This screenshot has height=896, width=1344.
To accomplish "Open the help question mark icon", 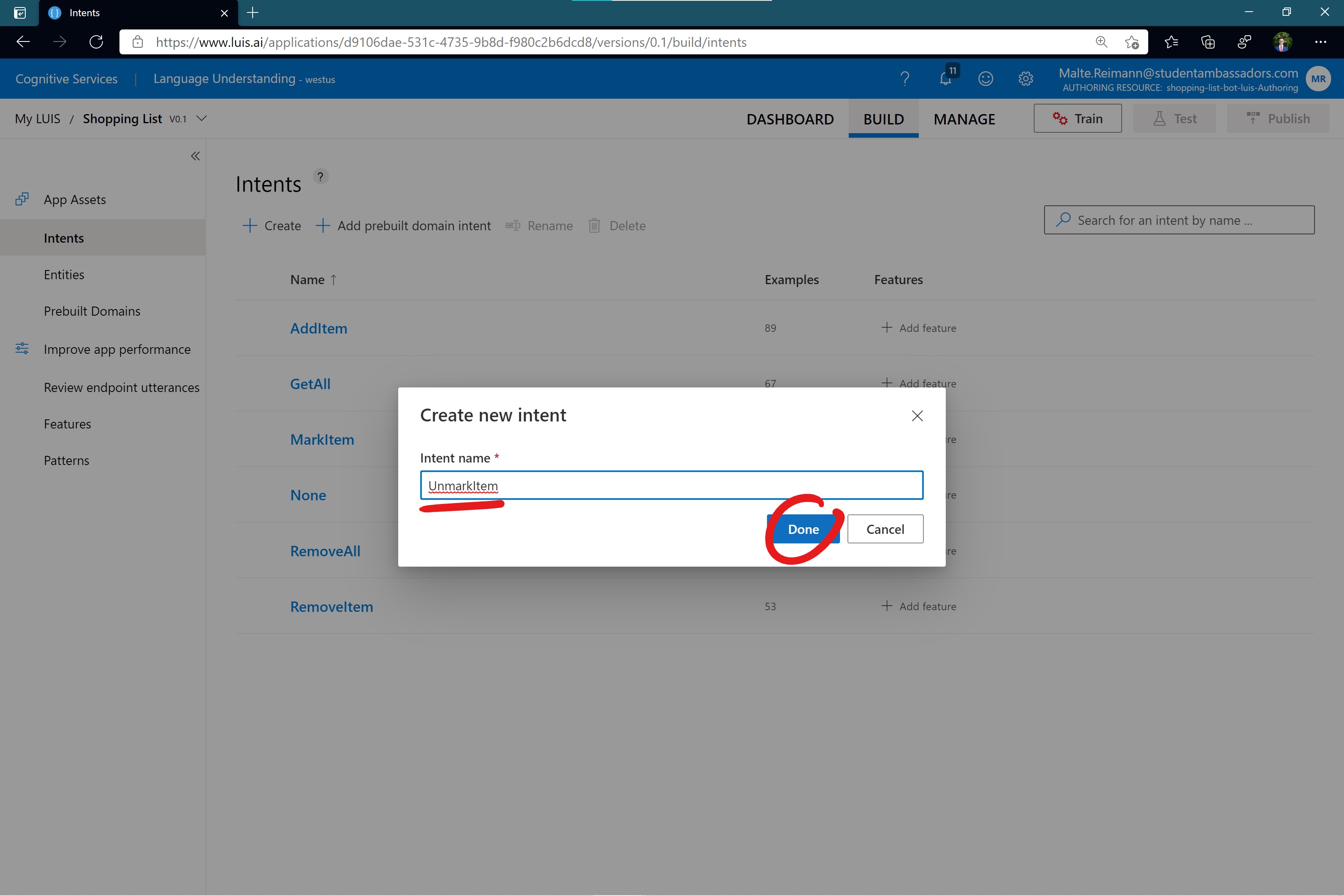I will tap(905, 79).
